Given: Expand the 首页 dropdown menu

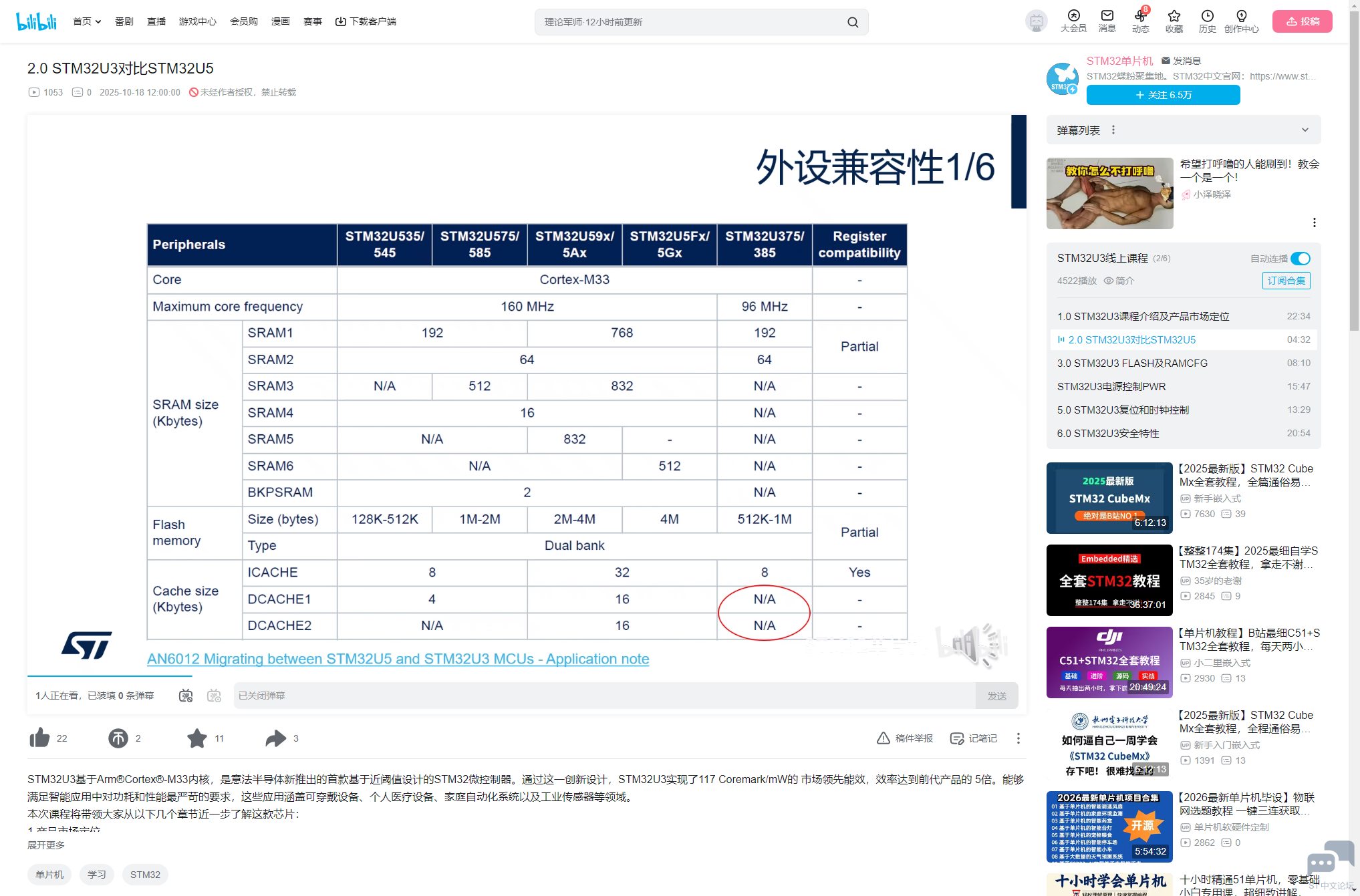Looking at the screenshot, I should tap(87, 21).
